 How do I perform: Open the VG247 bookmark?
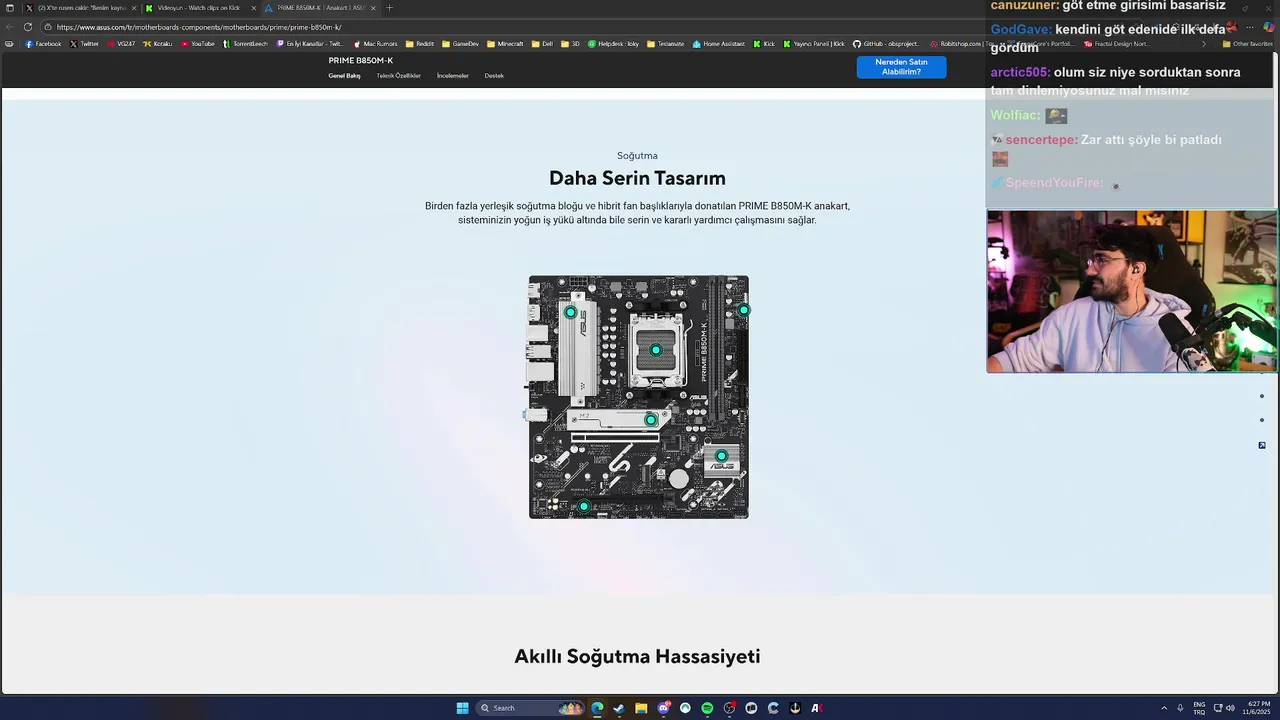pos(121,44)
